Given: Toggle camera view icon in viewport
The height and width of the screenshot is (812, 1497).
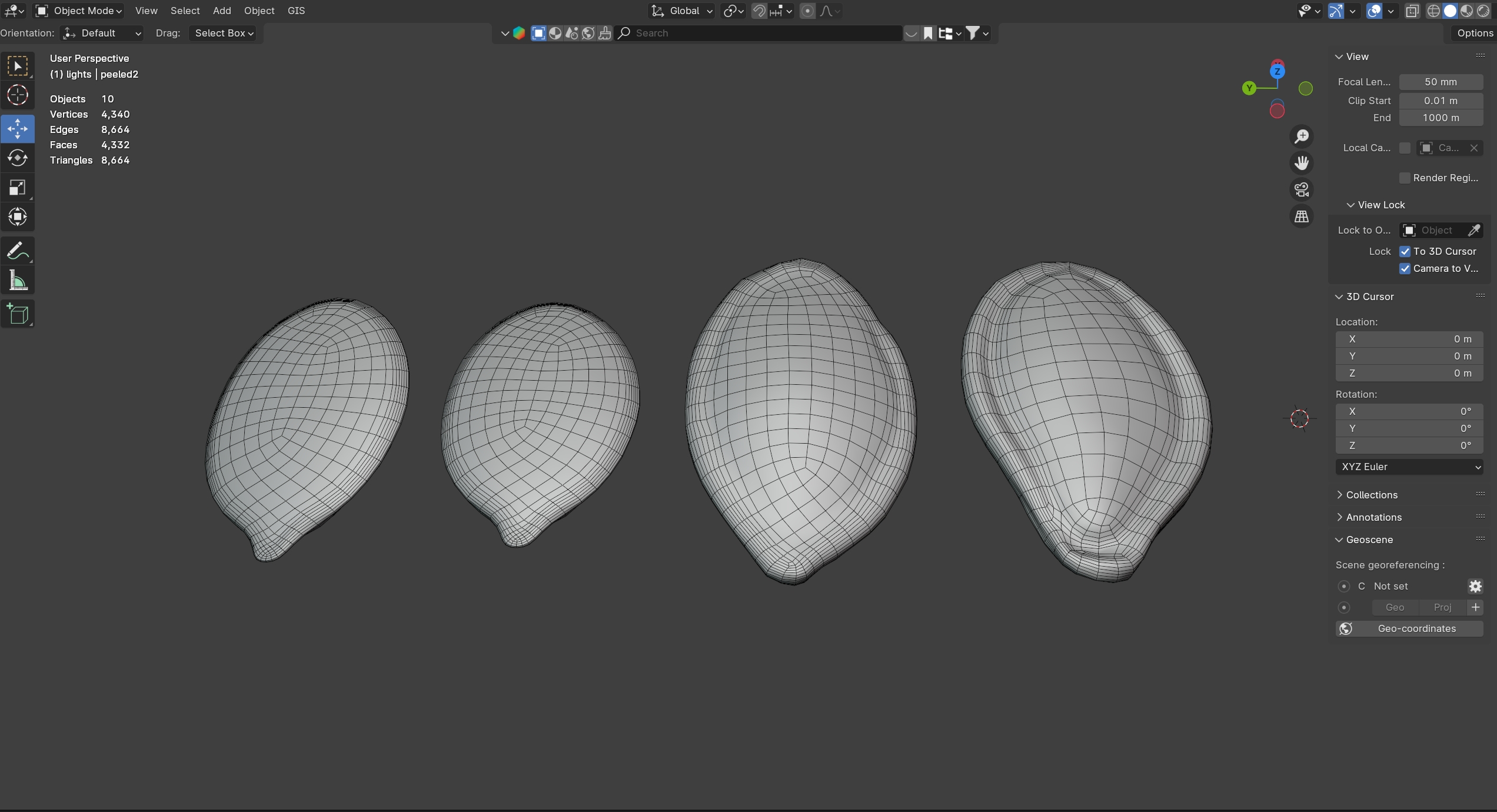Looking at the screenshot, I should point(1302,189).
